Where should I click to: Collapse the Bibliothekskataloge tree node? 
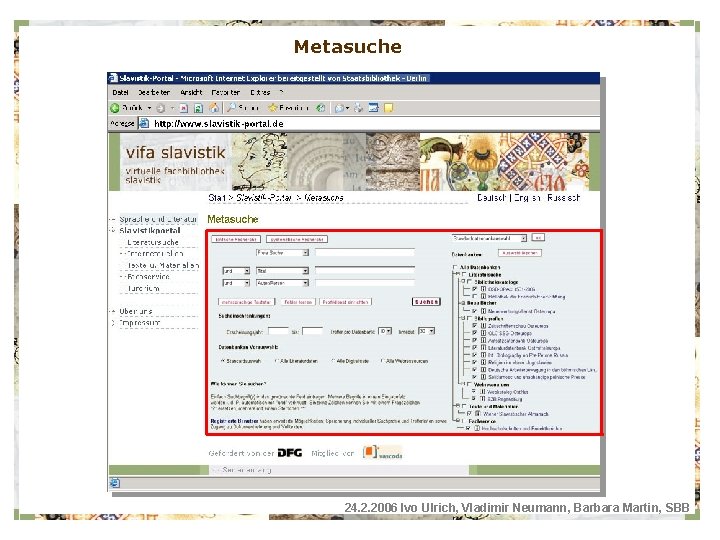[462, 281]
